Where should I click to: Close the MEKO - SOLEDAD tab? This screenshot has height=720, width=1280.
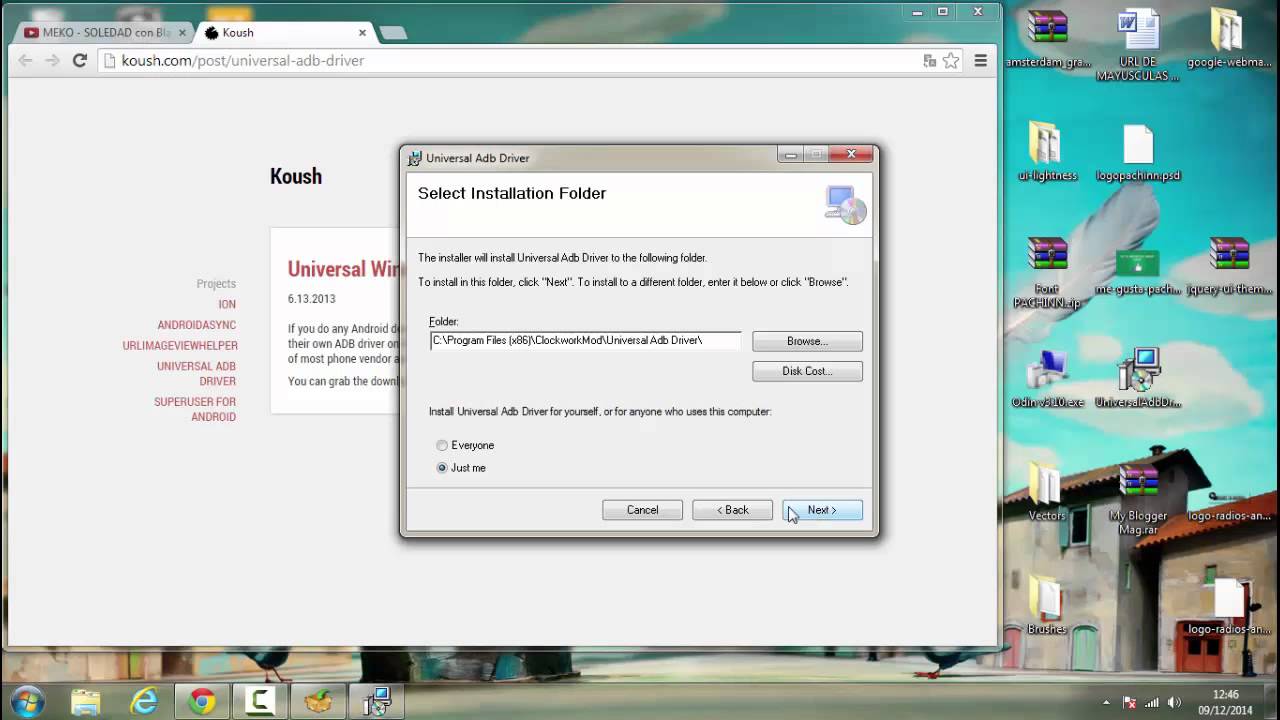182,33
